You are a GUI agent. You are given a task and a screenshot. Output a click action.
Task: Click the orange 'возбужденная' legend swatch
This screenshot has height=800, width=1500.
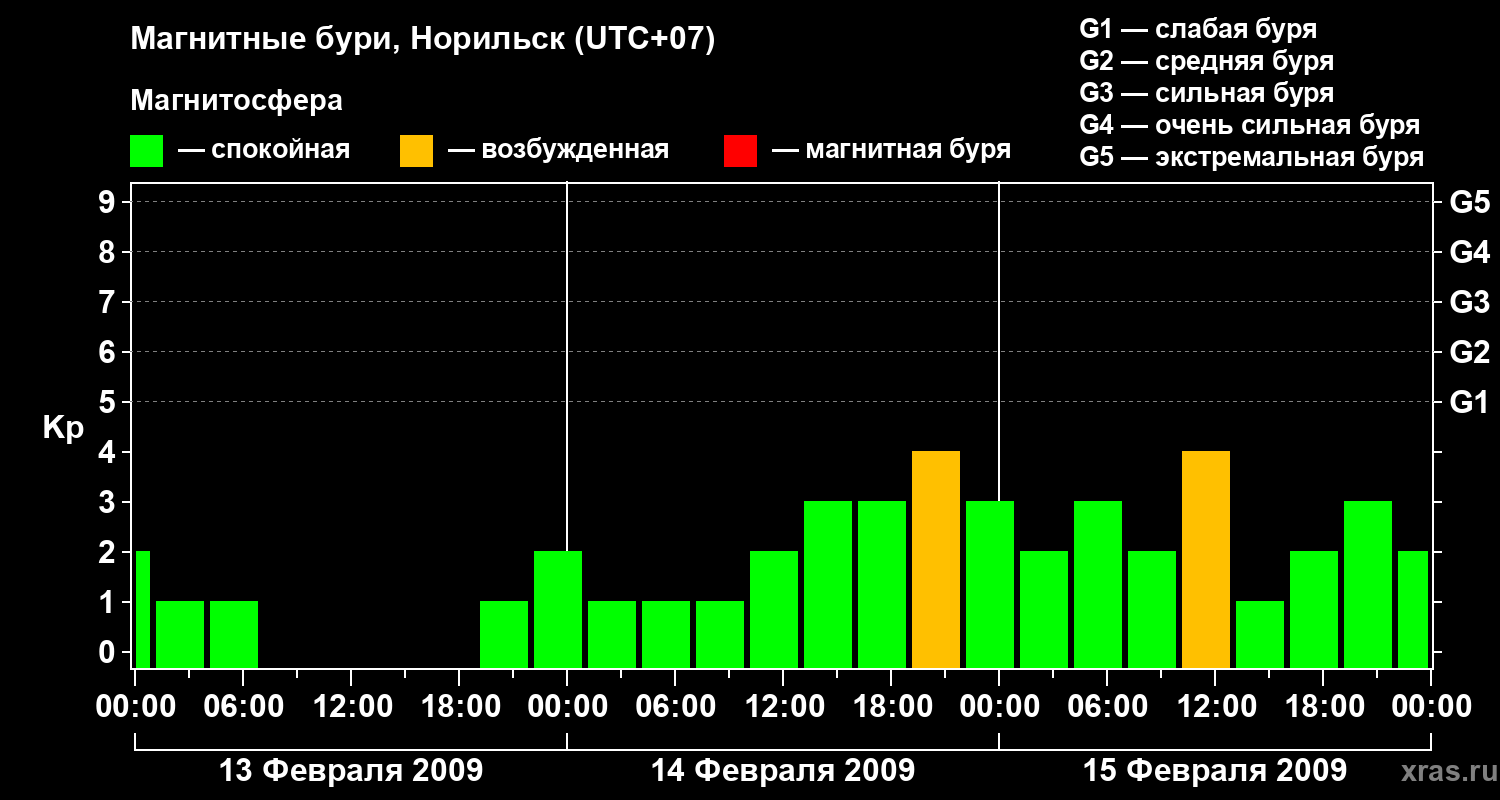click(x=416, y=151)
